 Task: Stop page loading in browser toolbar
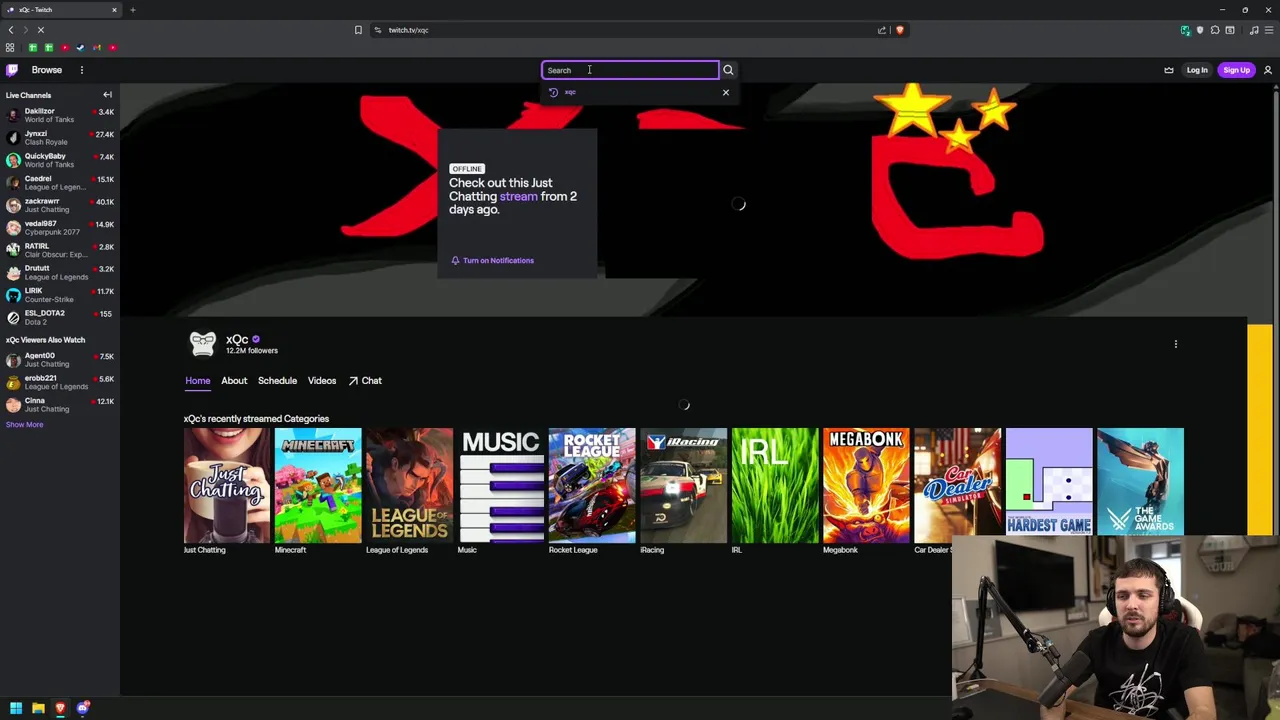click(41, 30)
